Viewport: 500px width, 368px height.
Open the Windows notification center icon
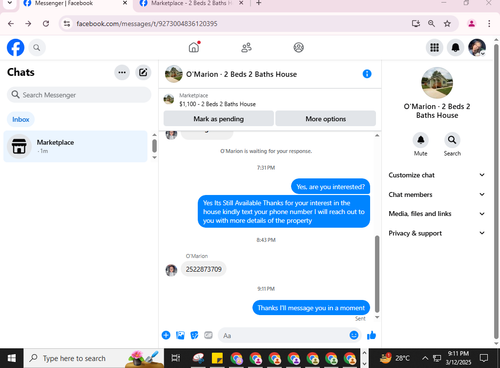tap(484, 358)
